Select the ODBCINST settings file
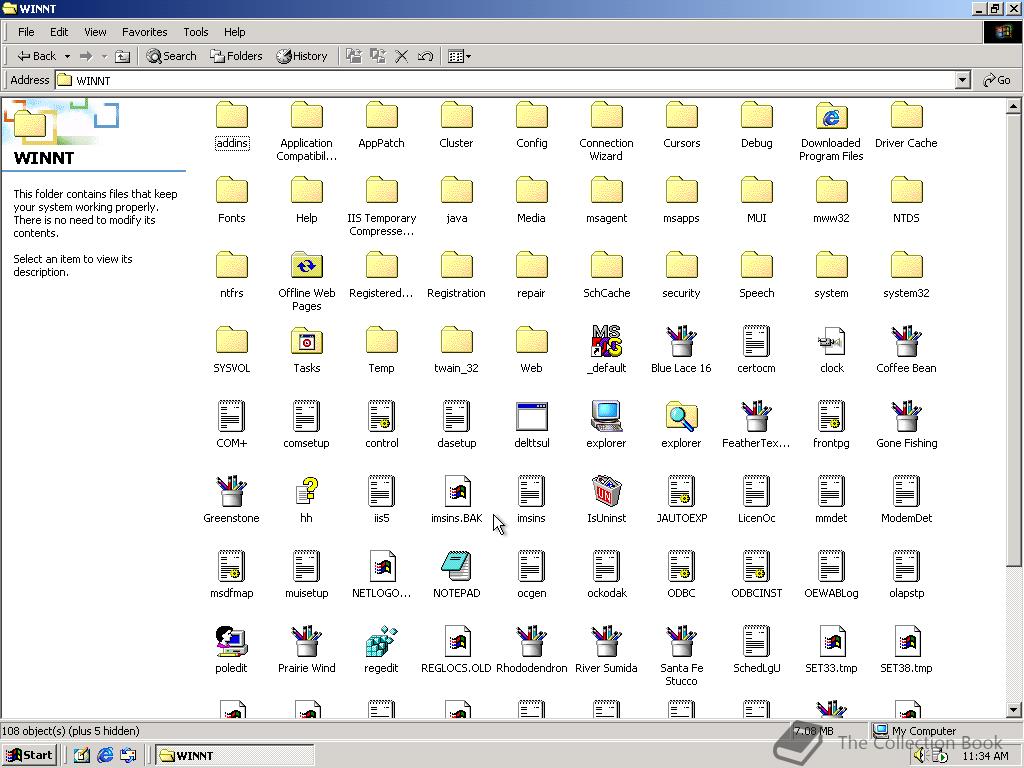 coord(756,566)
